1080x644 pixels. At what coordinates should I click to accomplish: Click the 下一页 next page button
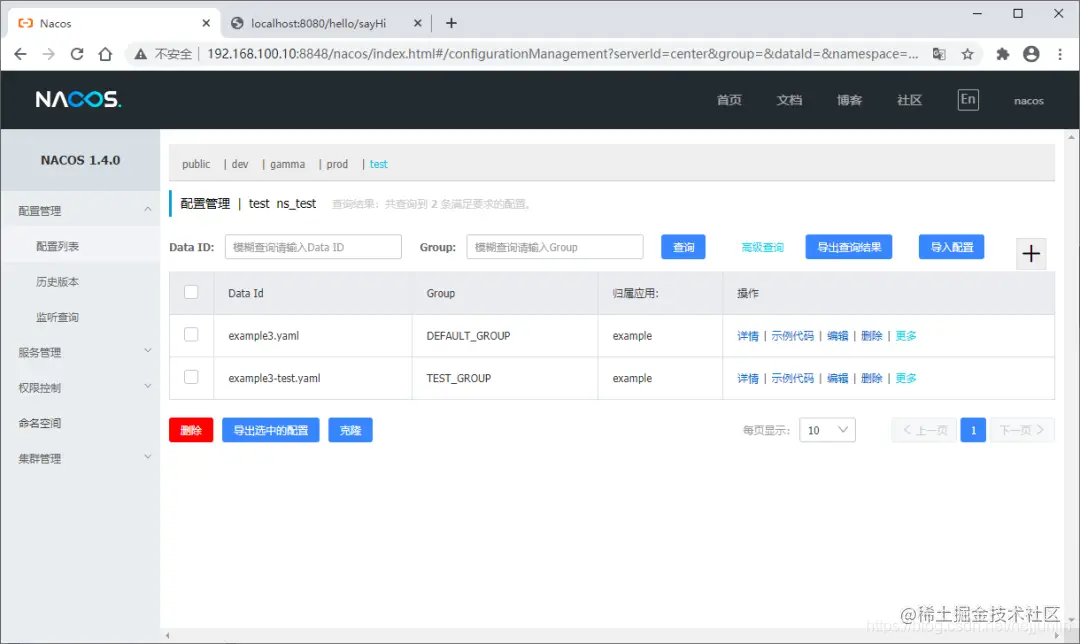click(1022, 430)
